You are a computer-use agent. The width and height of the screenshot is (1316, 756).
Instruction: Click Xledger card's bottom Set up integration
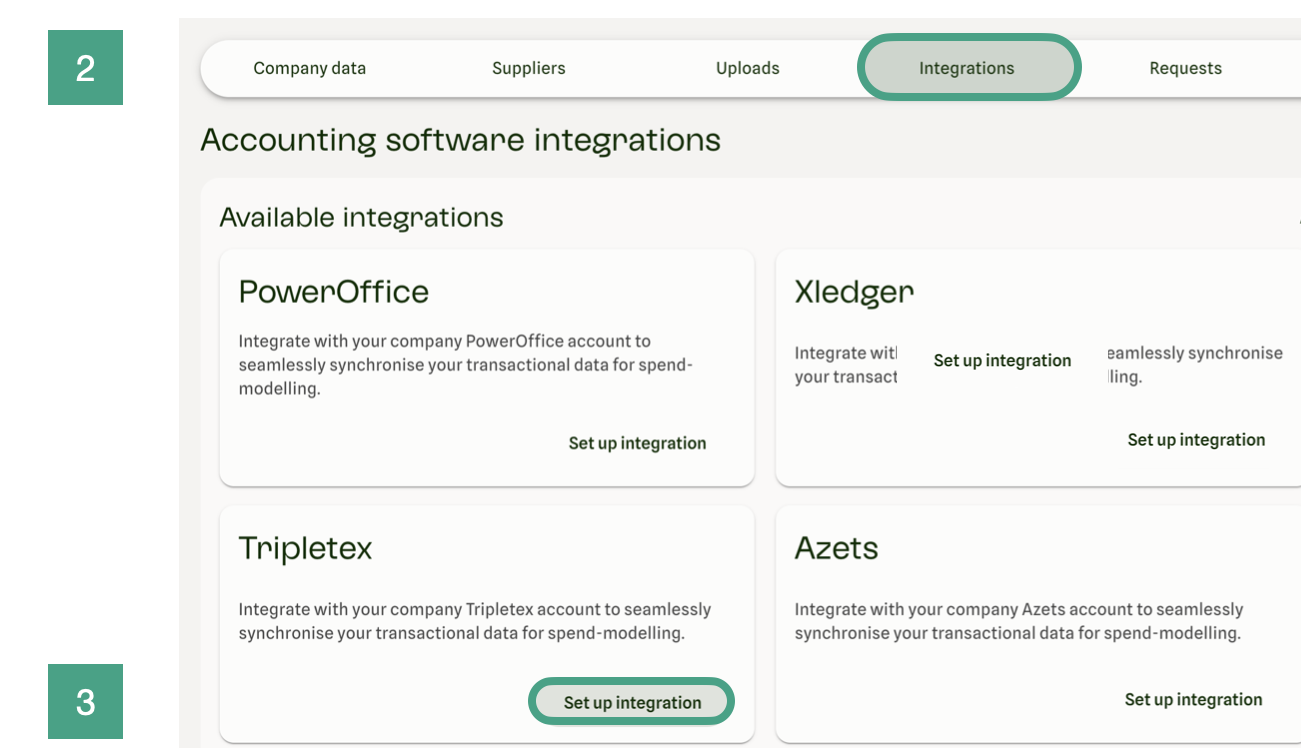(1196, 439)
